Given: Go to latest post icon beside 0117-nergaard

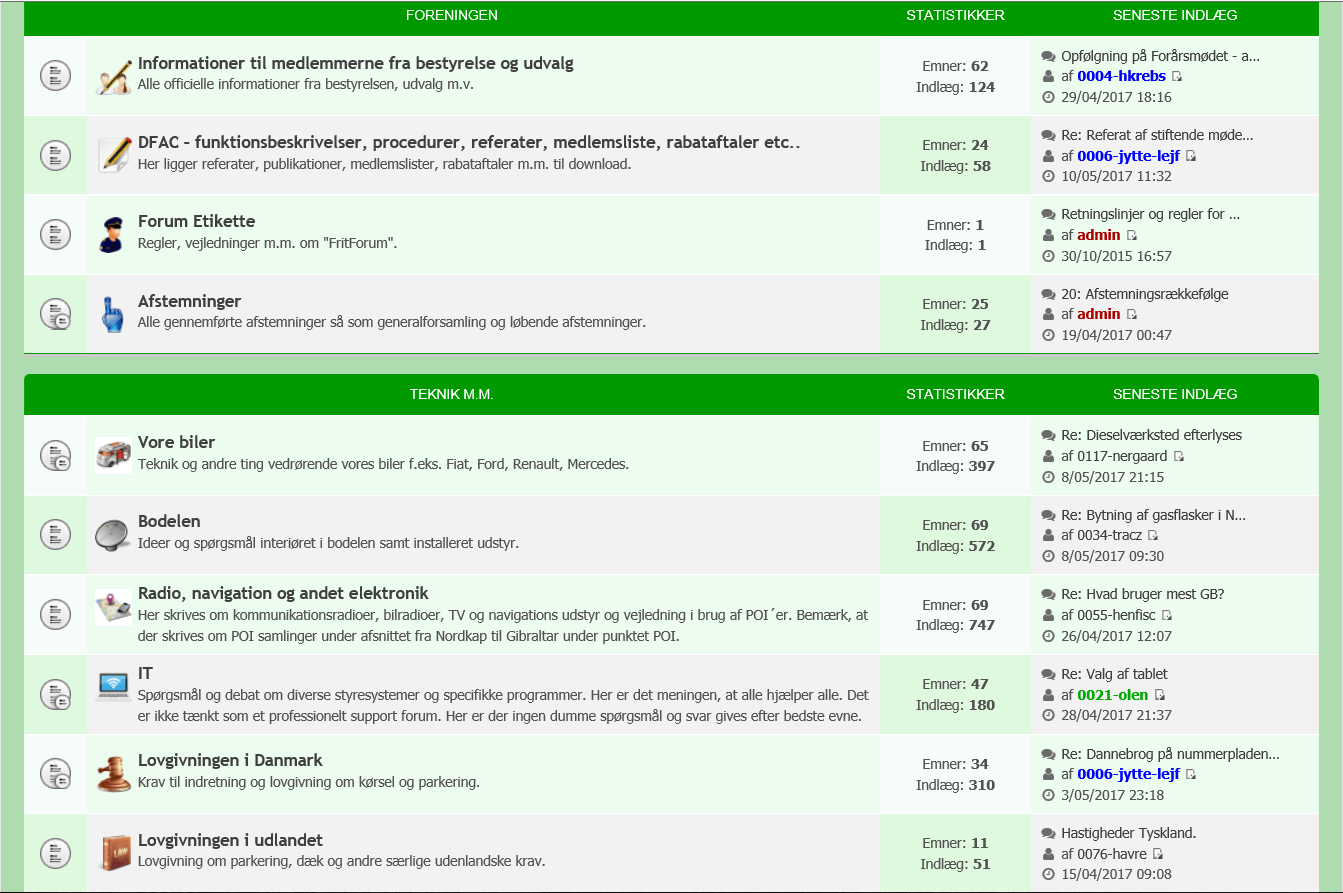Looking at the screenshot, I should click(x=1179, y=457).
